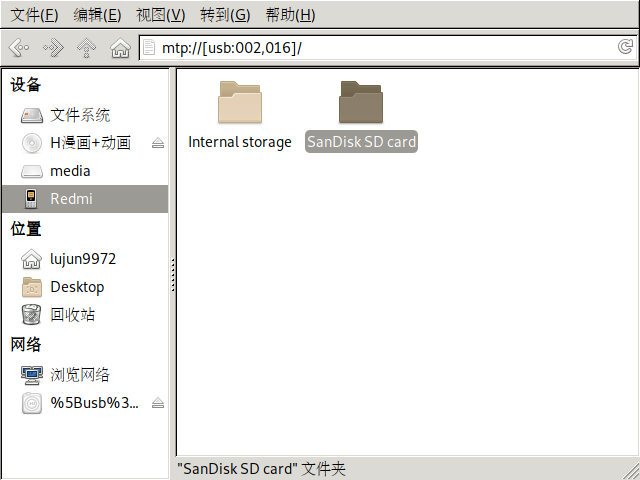Open the home folder from the toolbar
Viewport: 640px width, 480px height.
120,48
